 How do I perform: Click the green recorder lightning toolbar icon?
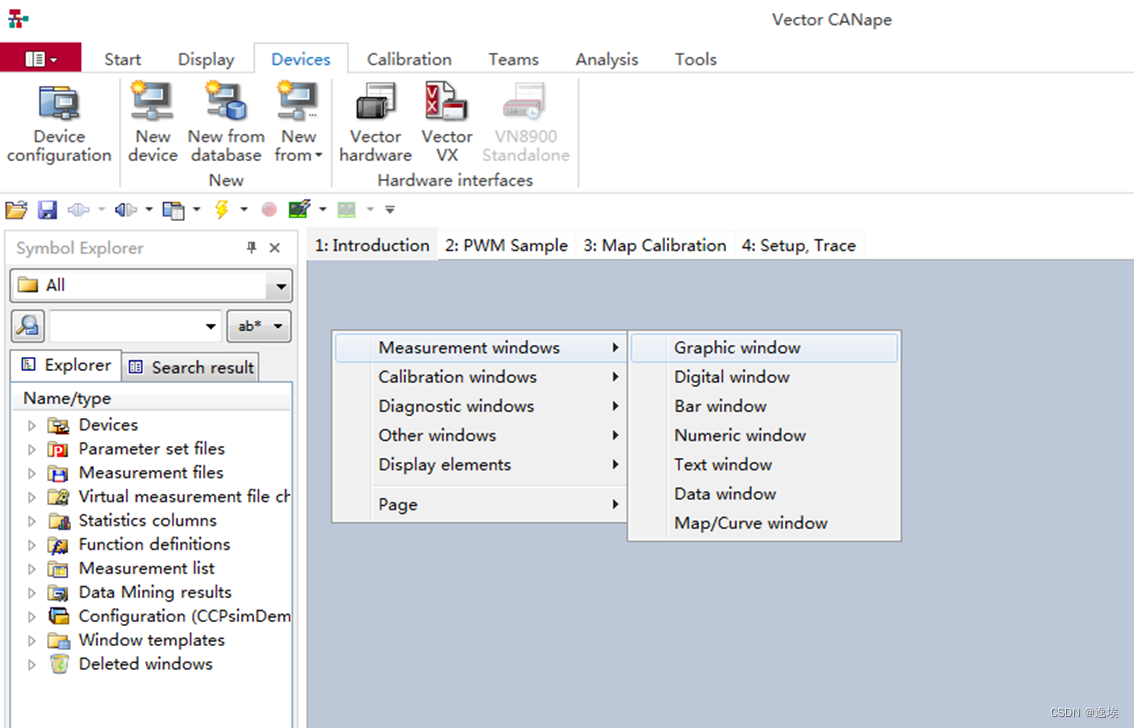coord(299,210)
